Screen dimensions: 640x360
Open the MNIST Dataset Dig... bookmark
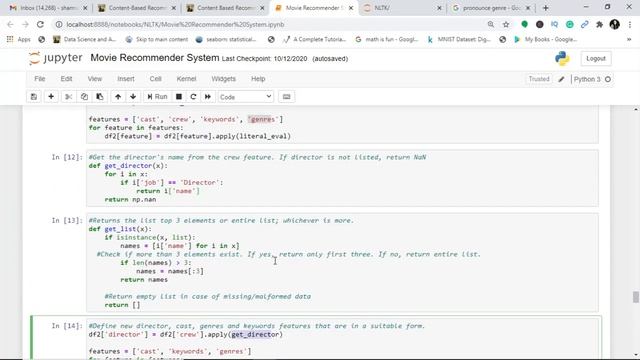459,39
